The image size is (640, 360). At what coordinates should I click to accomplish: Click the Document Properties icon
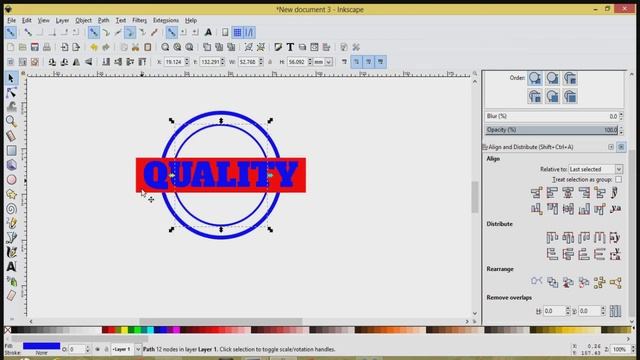[x=344, y=47]
